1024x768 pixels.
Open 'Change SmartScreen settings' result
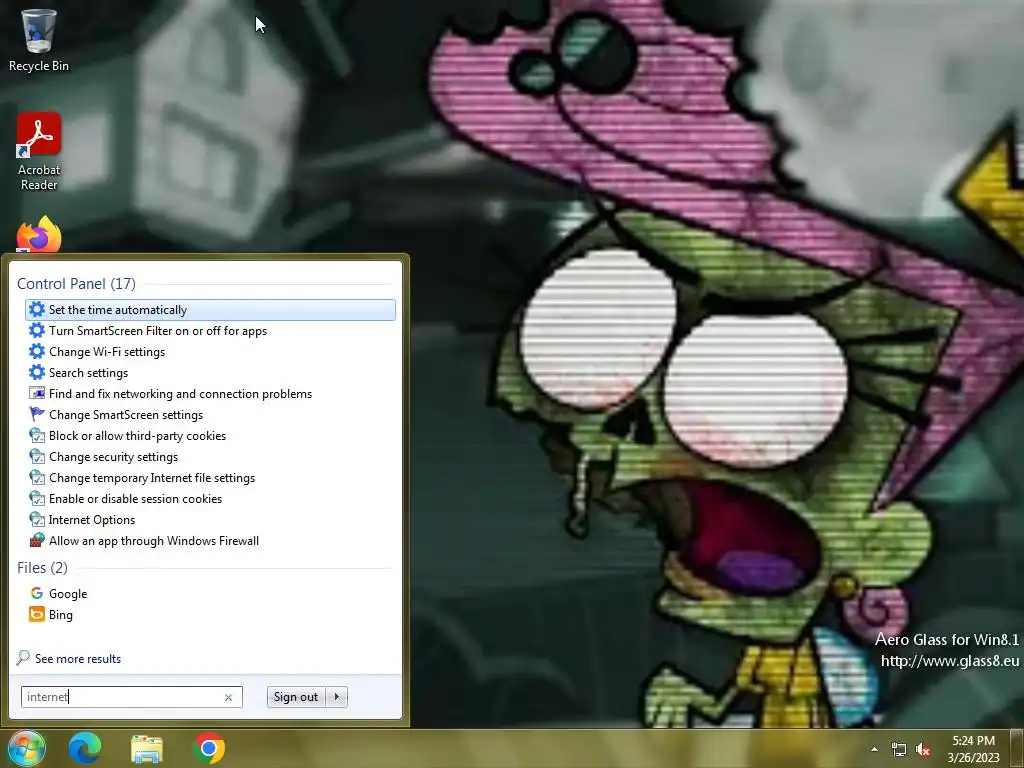(126, 415)
